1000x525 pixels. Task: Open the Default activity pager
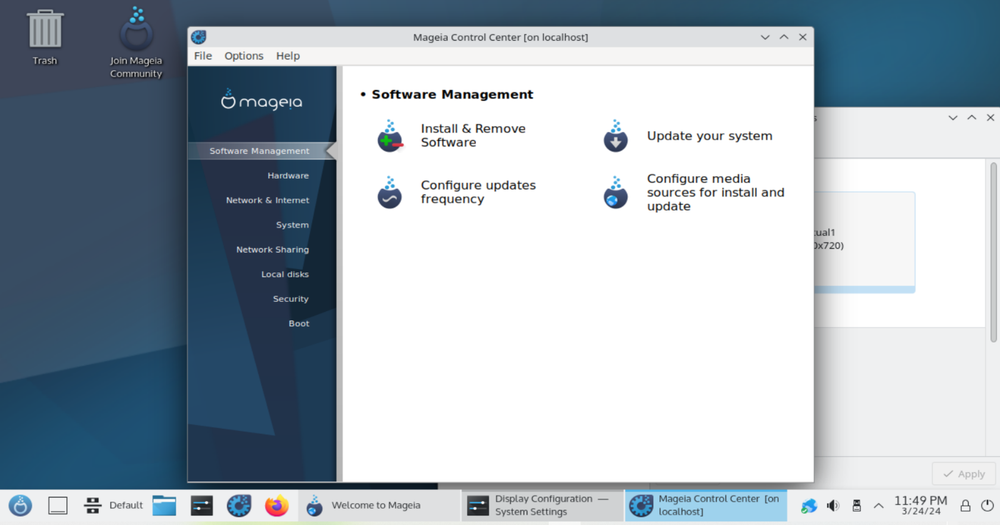[x=113, y=506]
